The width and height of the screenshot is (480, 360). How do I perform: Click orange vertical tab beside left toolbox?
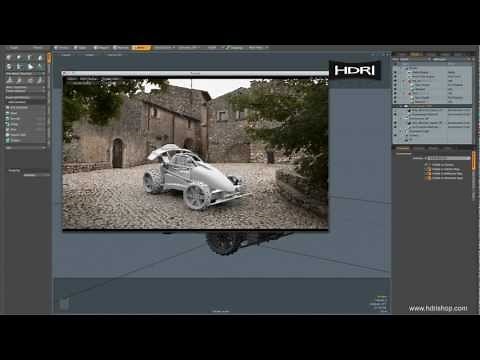coord(49,58)
